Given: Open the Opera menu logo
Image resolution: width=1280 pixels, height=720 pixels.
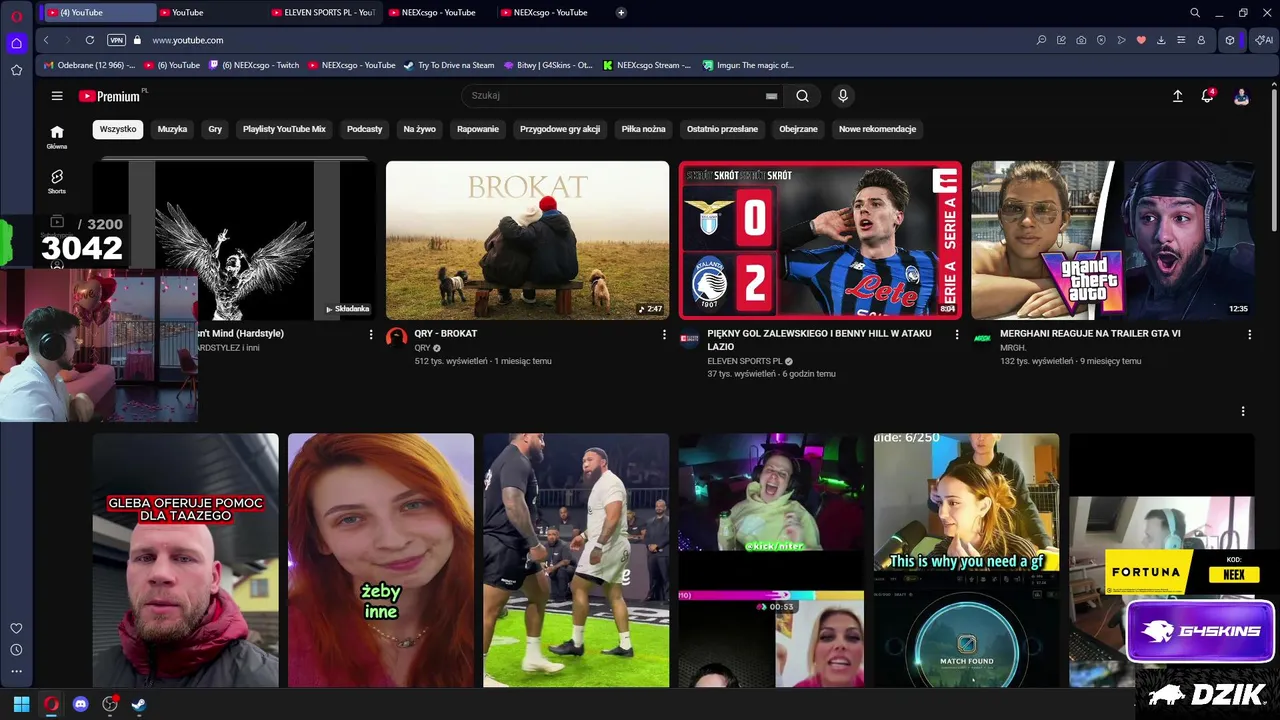Looking at the screenshot, I should (x=16, y=16).
